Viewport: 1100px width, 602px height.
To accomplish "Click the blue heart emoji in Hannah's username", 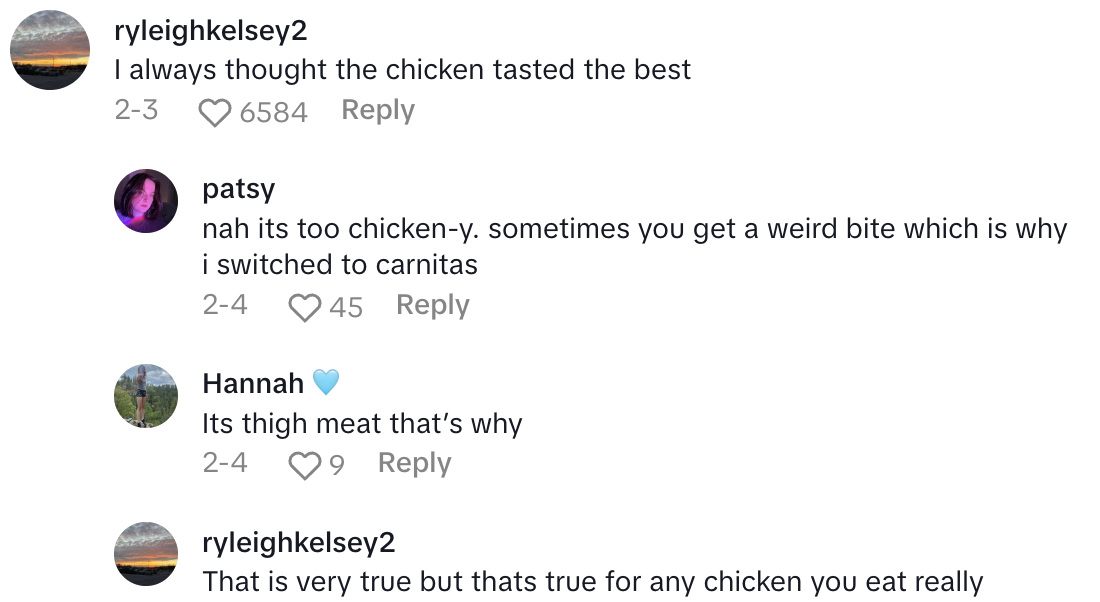I will point(327,382).
